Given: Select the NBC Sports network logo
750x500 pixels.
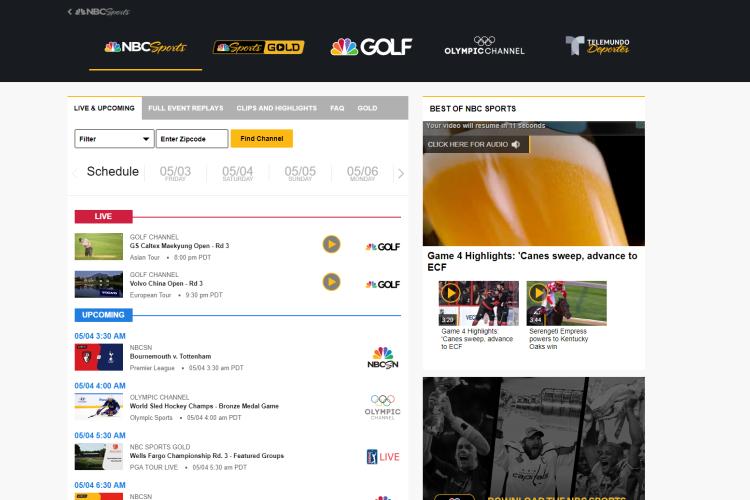Looking at the screenshot, I should click(x=145, y=47).
